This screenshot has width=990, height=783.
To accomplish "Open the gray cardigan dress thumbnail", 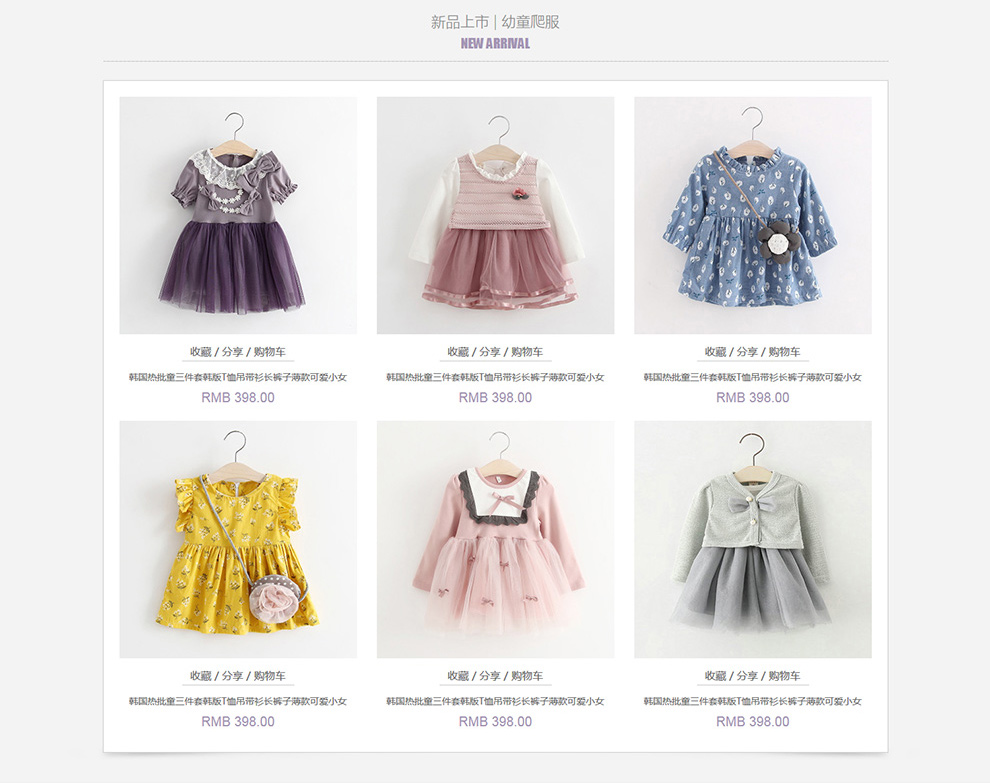I will [753, 539].
